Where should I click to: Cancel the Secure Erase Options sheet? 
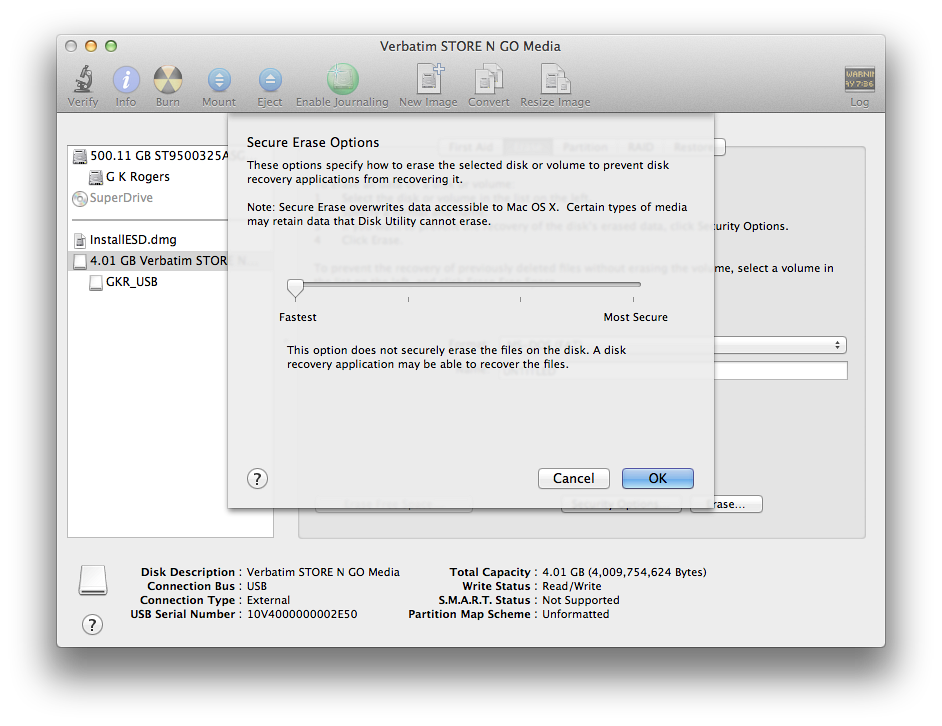(574, 478)
